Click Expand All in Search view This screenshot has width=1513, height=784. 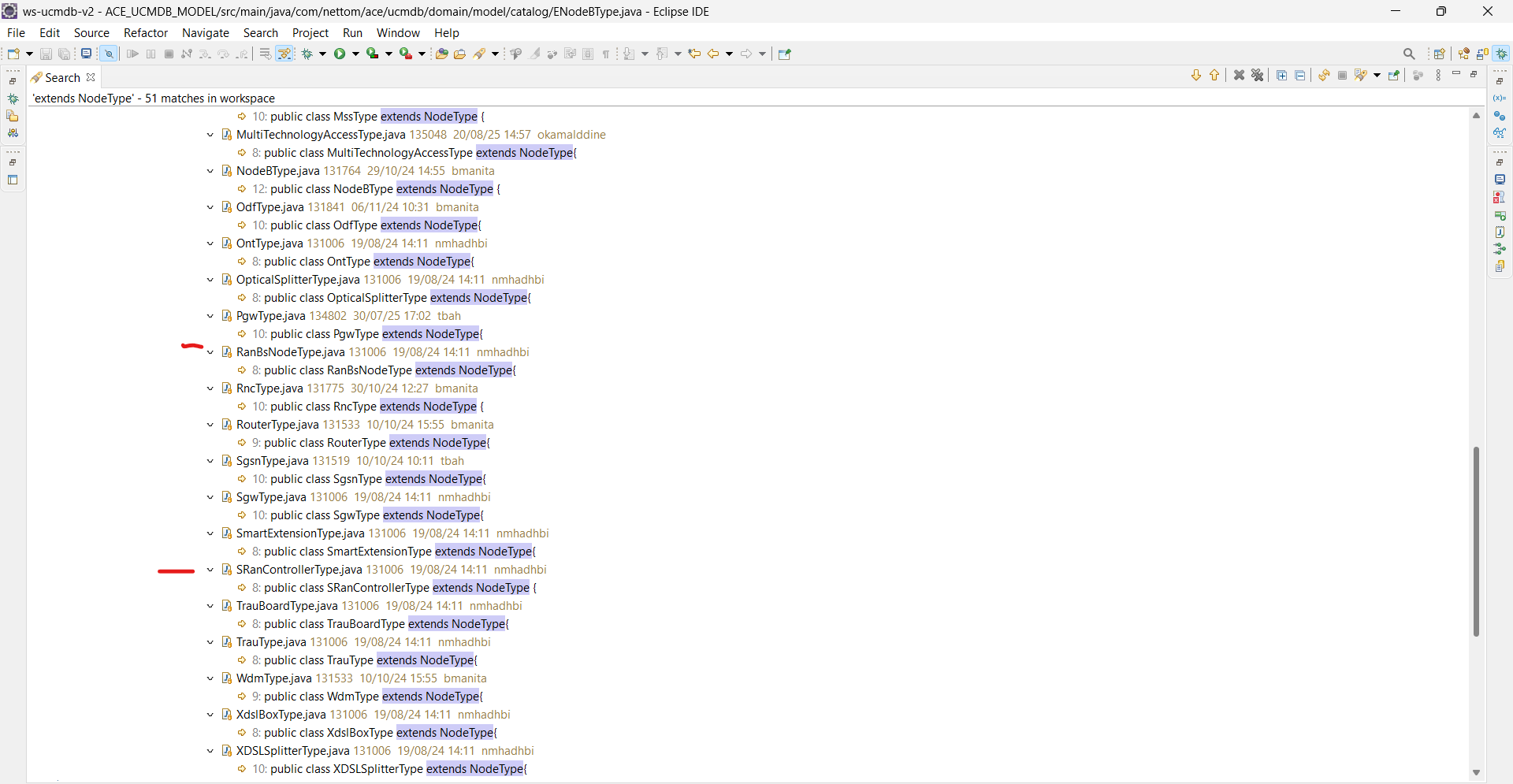point(1281,76)
